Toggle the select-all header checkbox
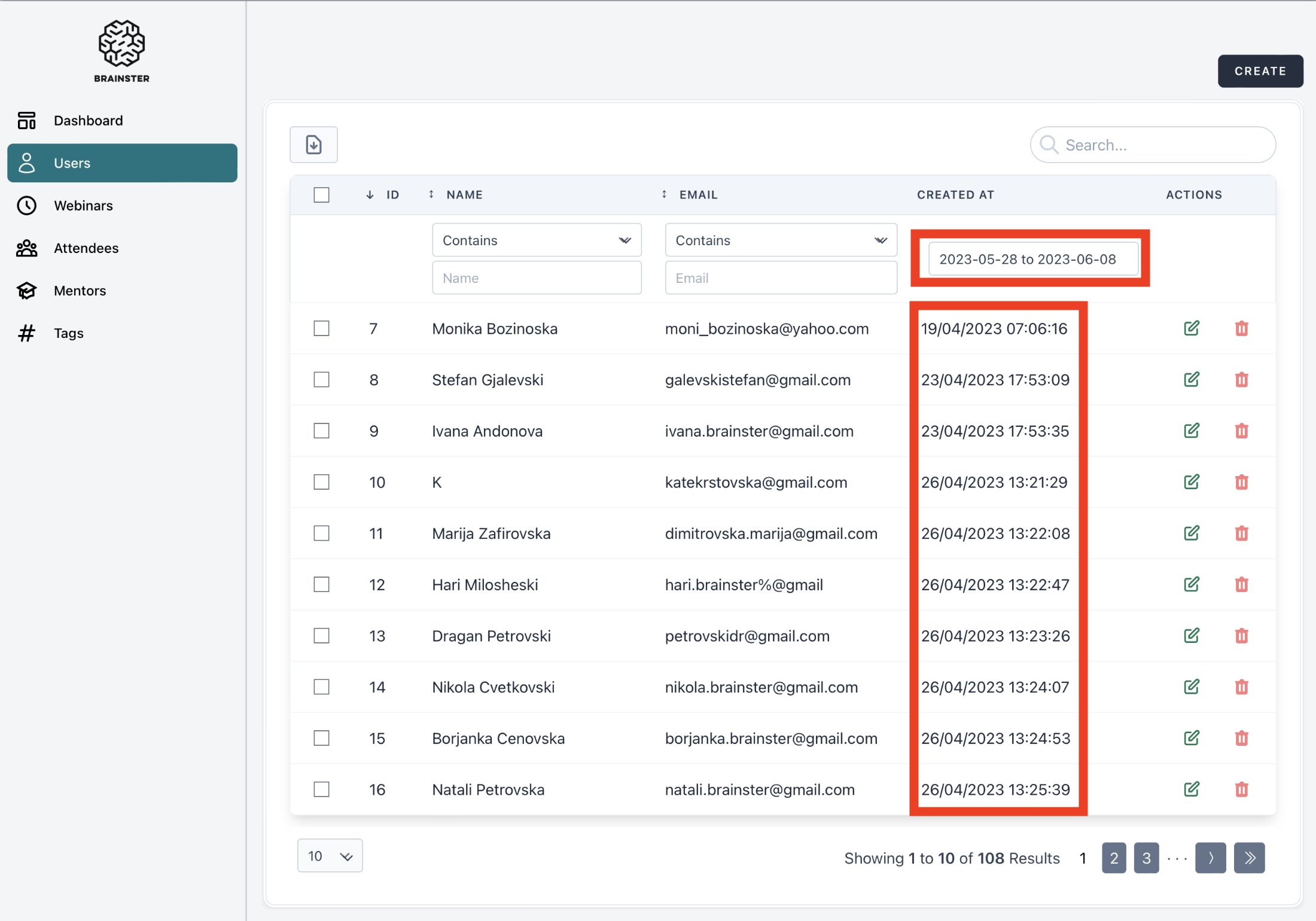 [321, 195]
